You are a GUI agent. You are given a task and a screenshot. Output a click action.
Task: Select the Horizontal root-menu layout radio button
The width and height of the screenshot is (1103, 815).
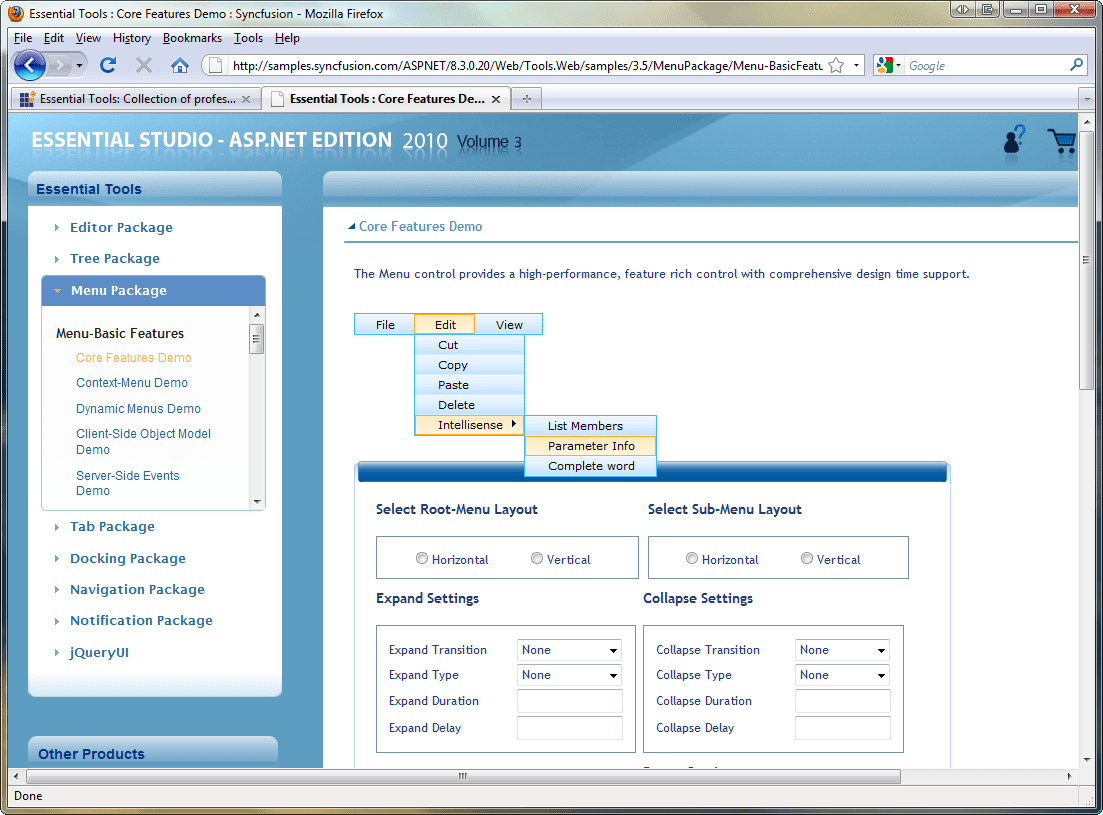[422, 558]
